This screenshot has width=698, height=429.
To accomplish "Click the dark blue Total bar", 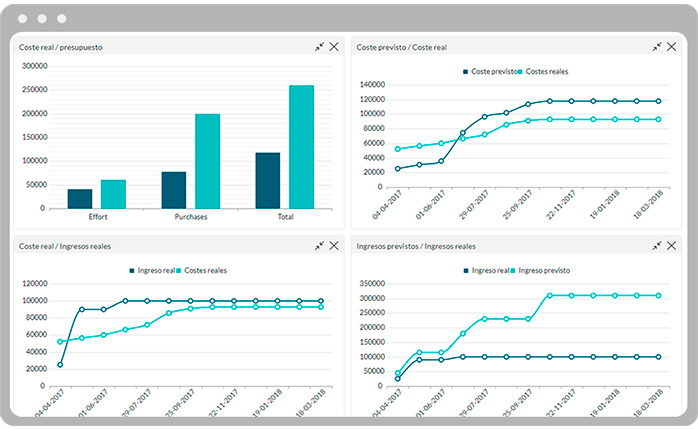I will click(267, 181).
